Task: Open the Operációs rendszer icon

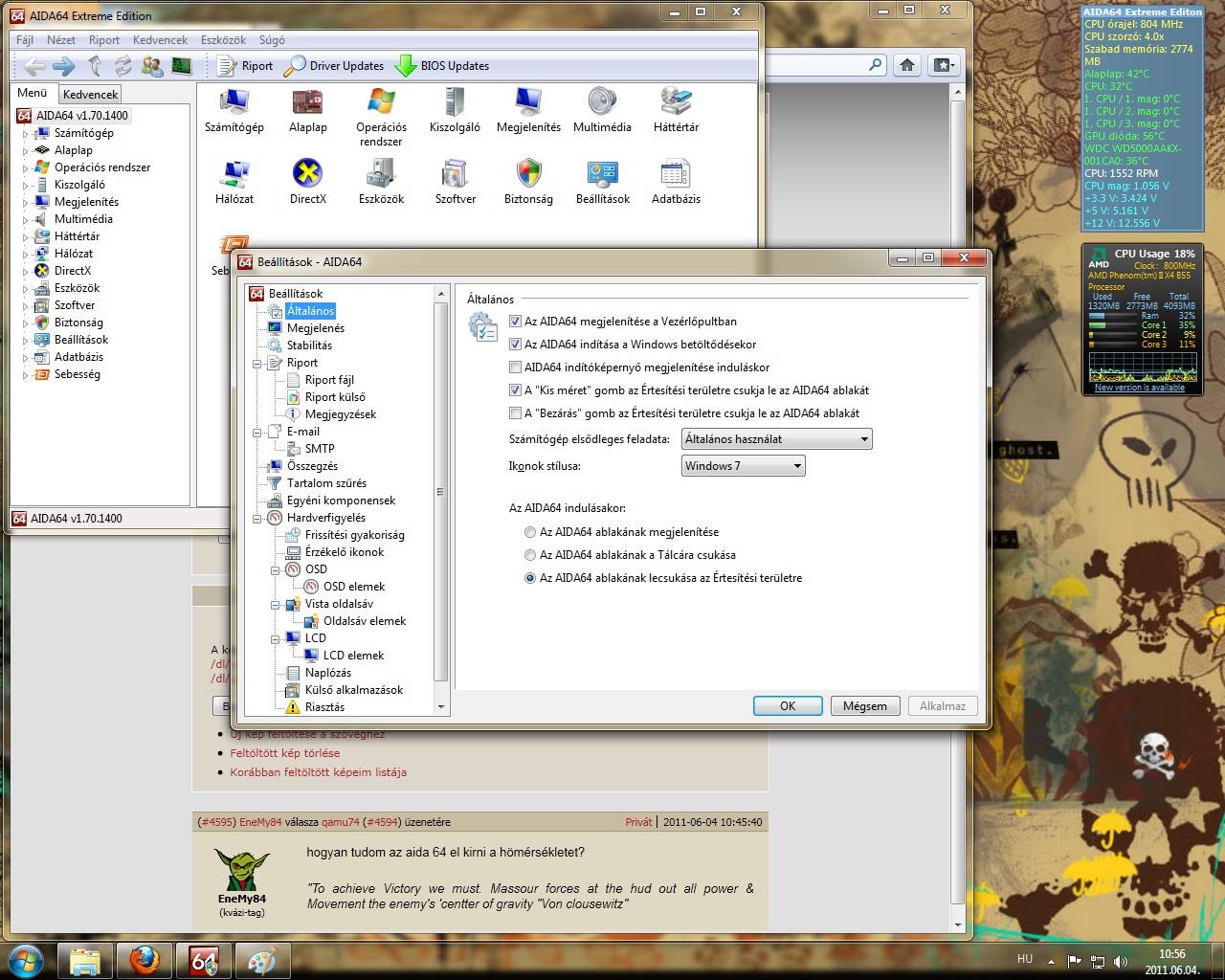Action: pos(381,117)
